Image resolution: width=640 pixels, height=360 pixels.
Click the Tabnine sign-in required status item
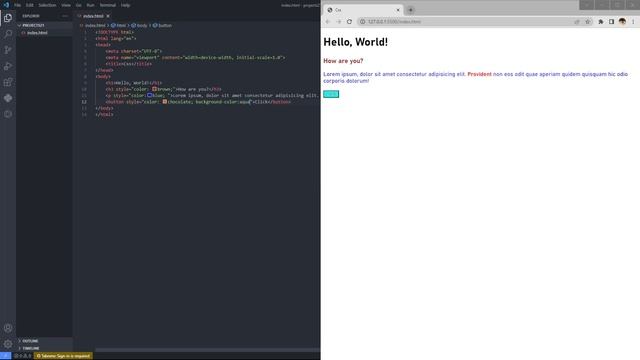click(63, 356)
